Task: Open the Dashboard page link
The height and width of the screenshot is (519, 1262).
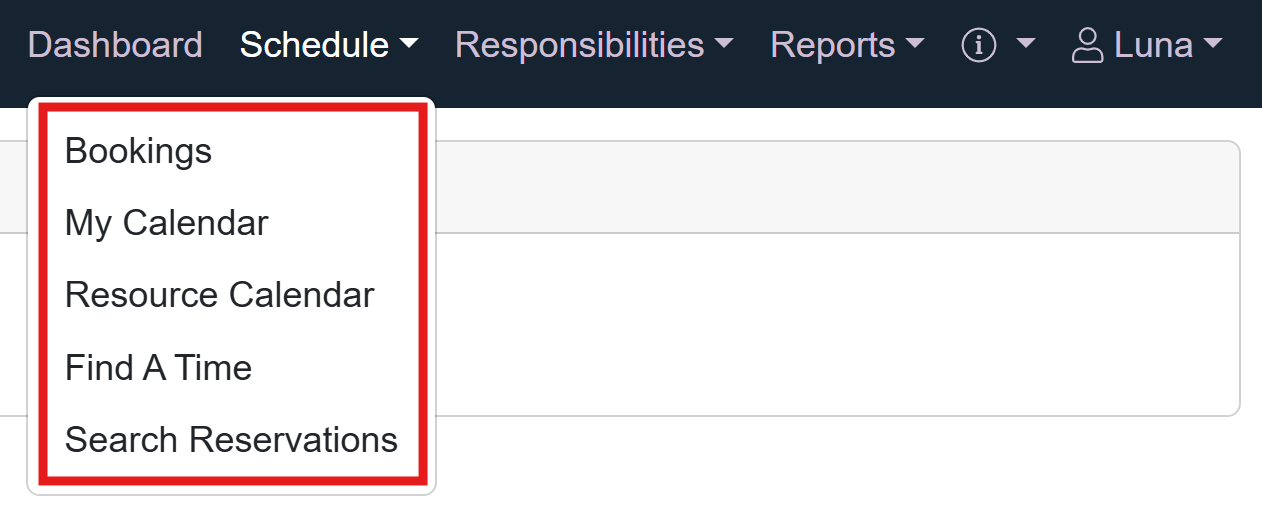Action: coord(115,45)
